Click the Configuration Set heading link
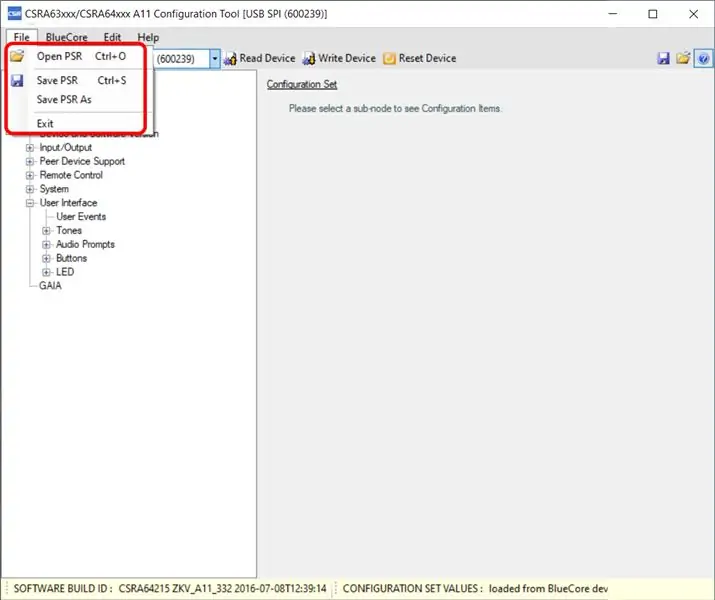 click(x=302, y=84)
